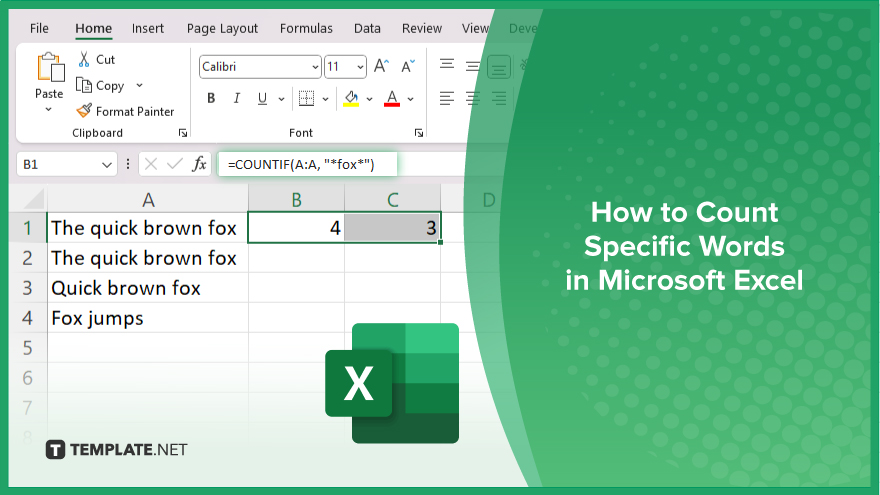Open the font size 11 dropdown

(x=360, y=67)
